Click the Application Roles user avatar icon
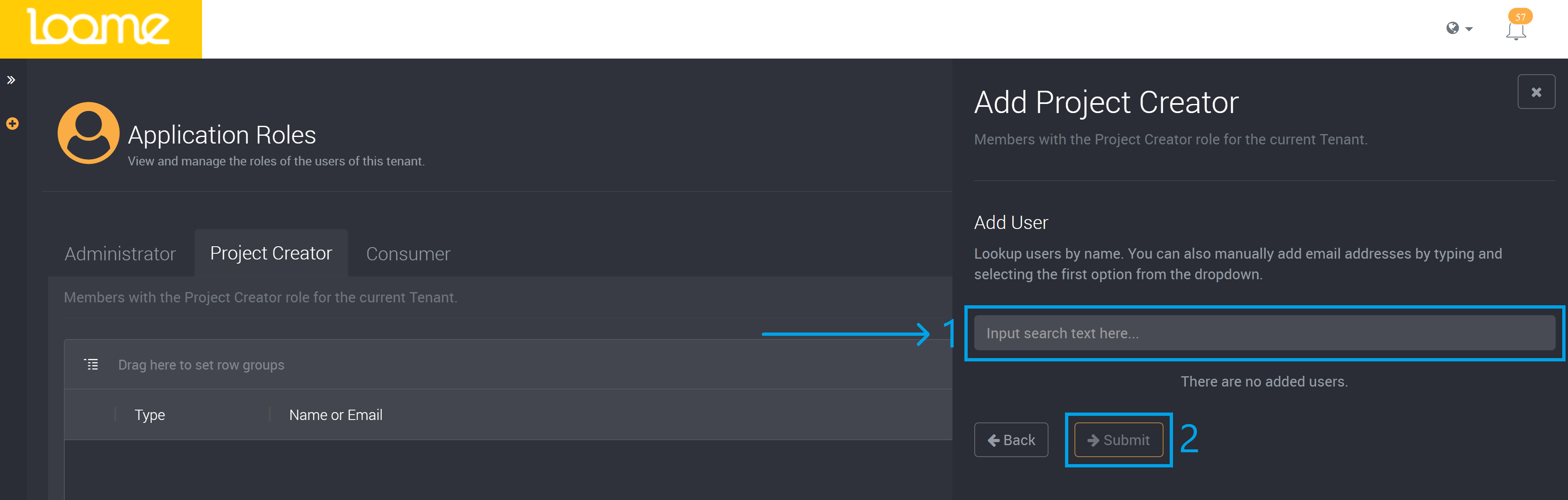 tap(88, 133)
